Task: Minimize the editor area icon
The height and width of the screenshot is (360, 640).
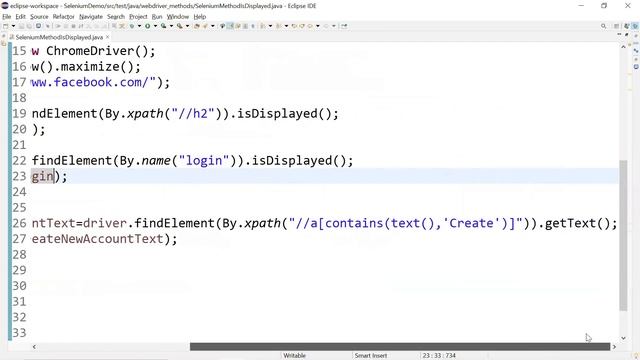Action: coord(620,34)
